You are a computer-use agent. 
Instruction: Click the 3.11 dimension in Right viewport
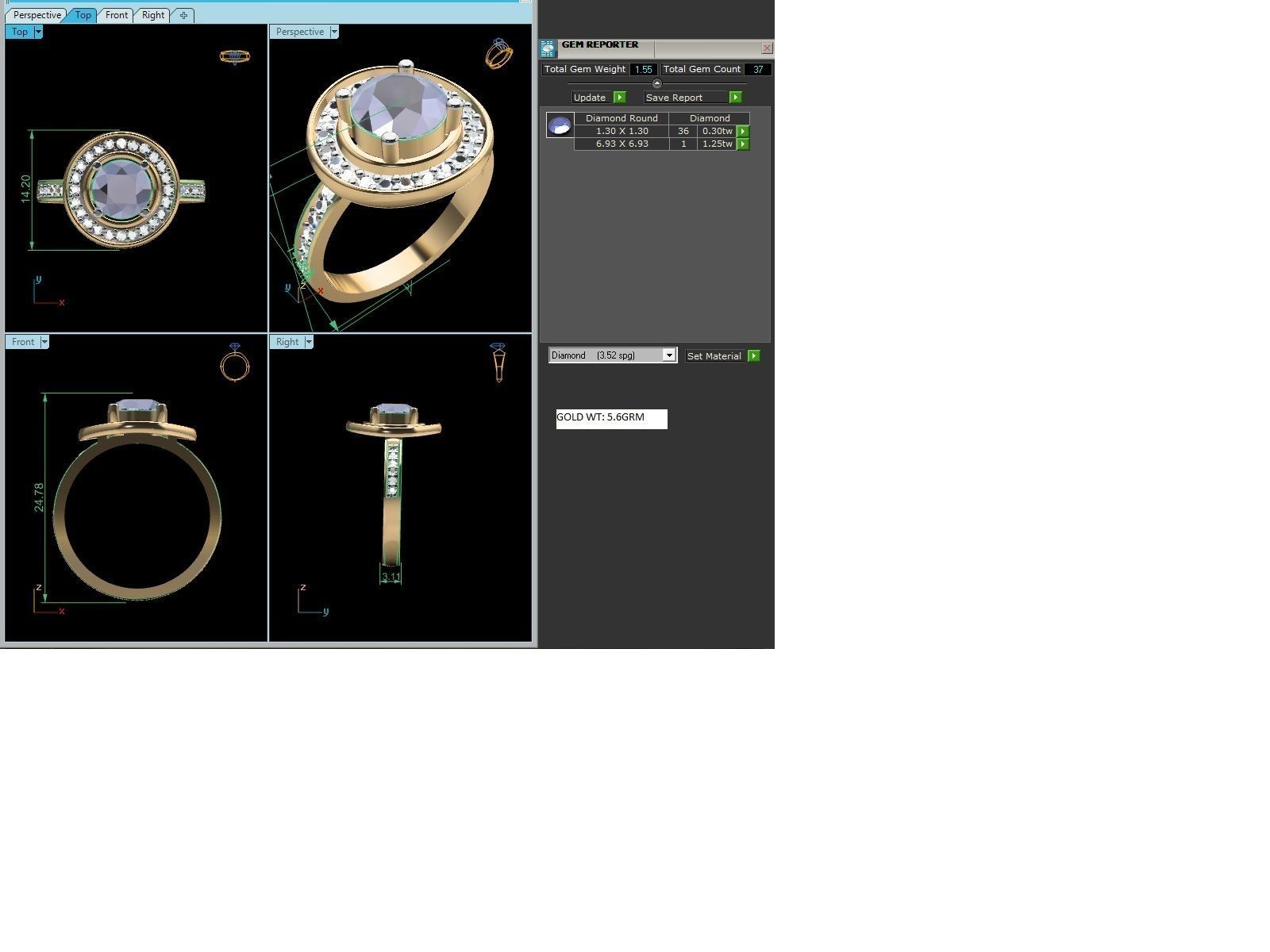coord(391,577)
